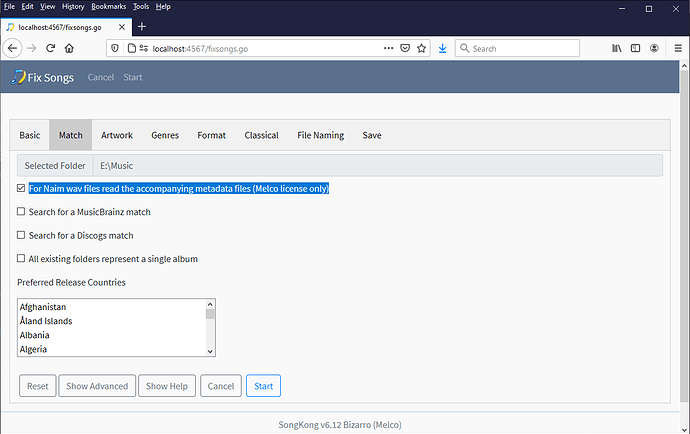The height and width of the screenshot is (434, 690).
Task: Select Åland Islands in the countries list
Action: 112,321
